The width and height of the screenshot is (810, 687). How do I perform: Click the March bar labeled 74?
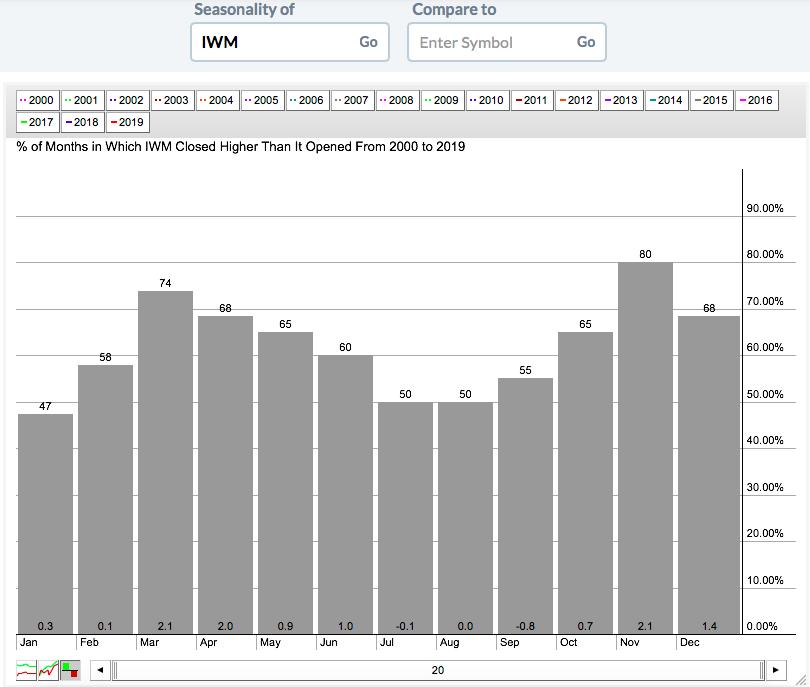click(165, 462)
